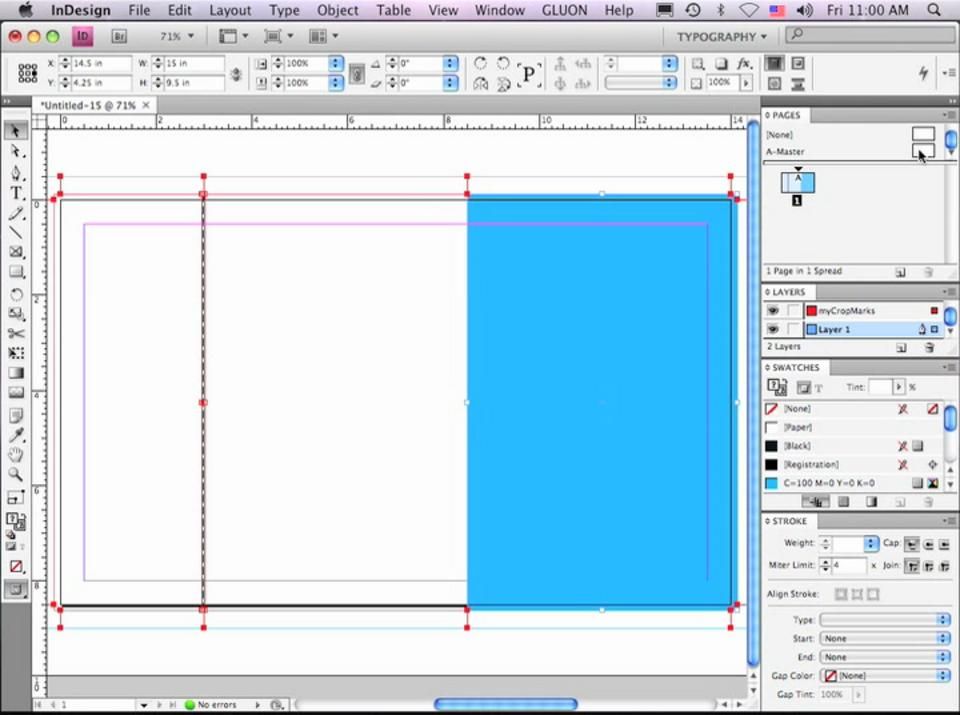Click the reference point locator grid
The image size is (960, 715).
point(28,73)
